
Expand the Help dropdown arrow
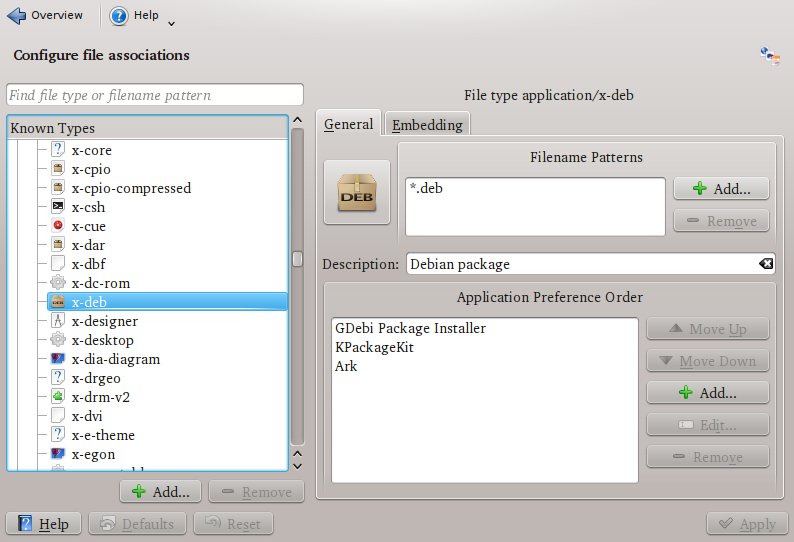pos(171,23)
